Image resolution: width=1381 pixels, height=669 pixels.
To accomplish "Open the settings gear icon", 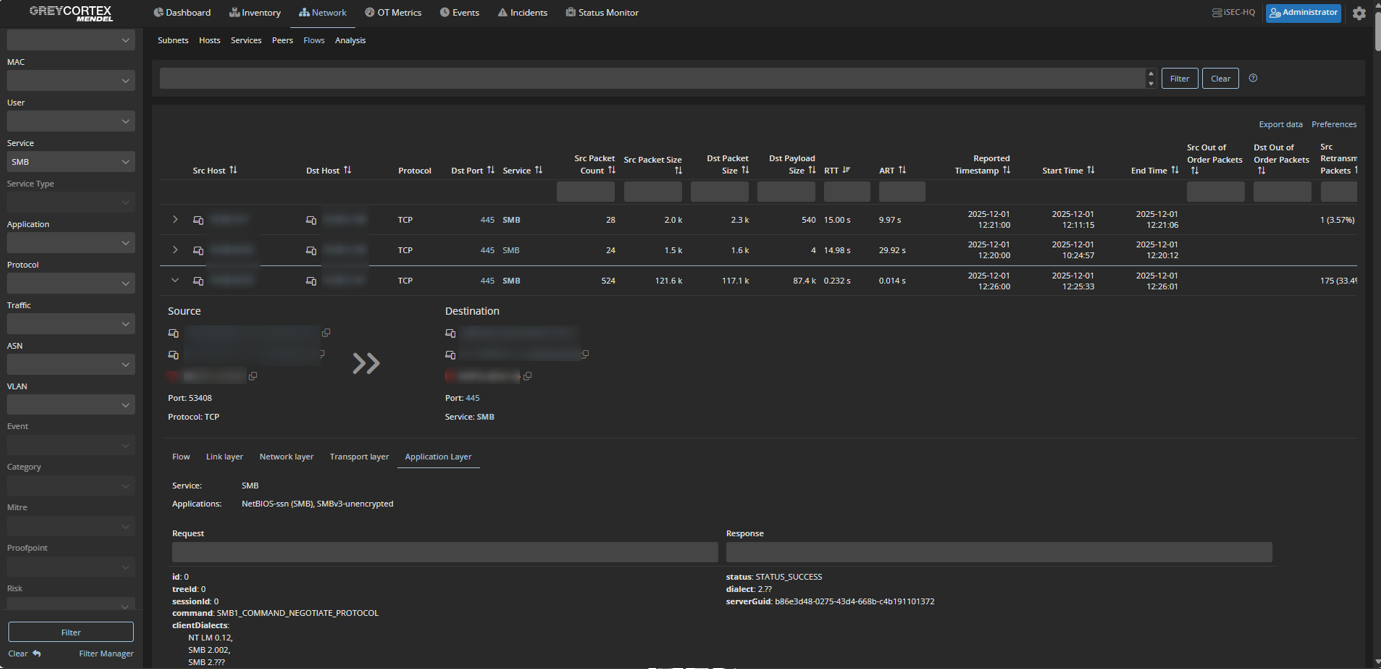I will point(1359,13).
